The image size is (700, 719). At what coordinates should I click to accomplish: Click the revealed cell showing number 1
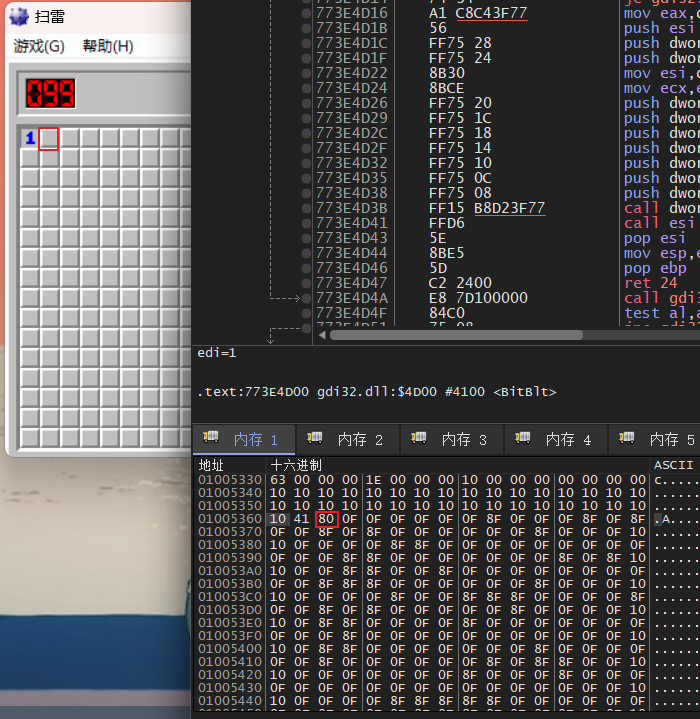(30, 138)
